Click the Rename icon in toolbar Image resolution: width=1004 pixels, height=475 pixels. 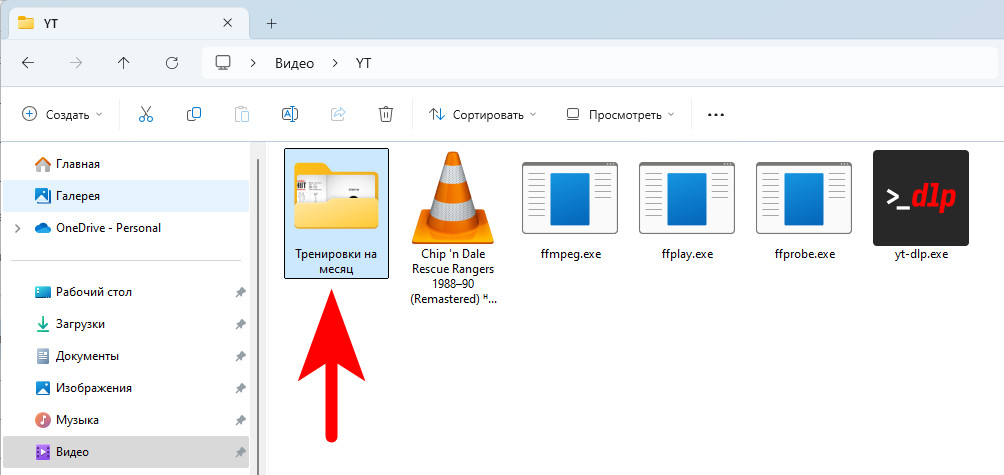(x=290, y=115)
